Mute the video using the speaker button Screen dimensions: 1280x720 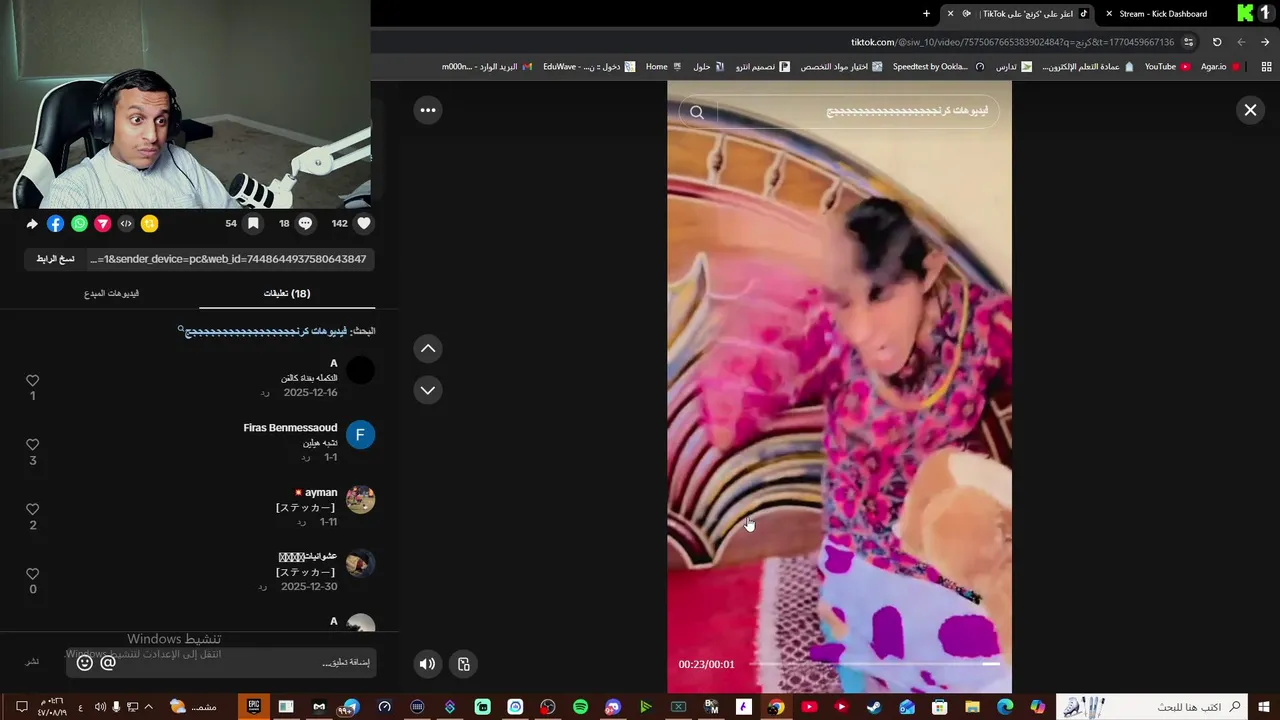[x=428, y=663]
